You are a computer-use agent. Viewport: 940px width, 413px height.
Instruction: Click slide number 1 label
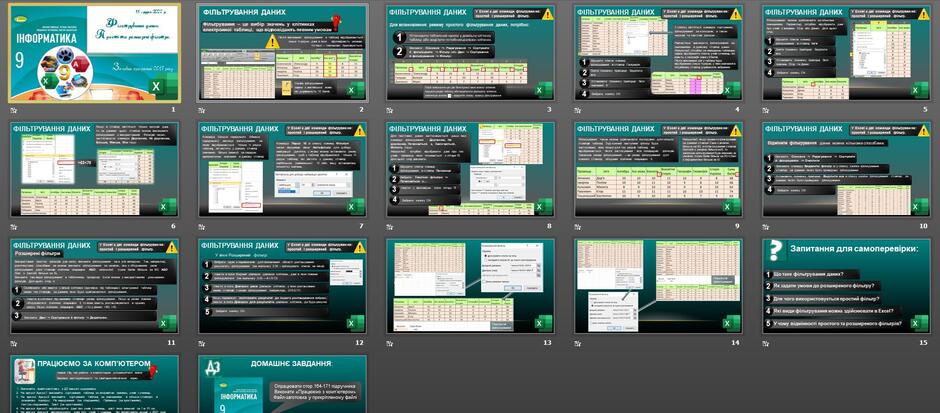click(173, 110)
